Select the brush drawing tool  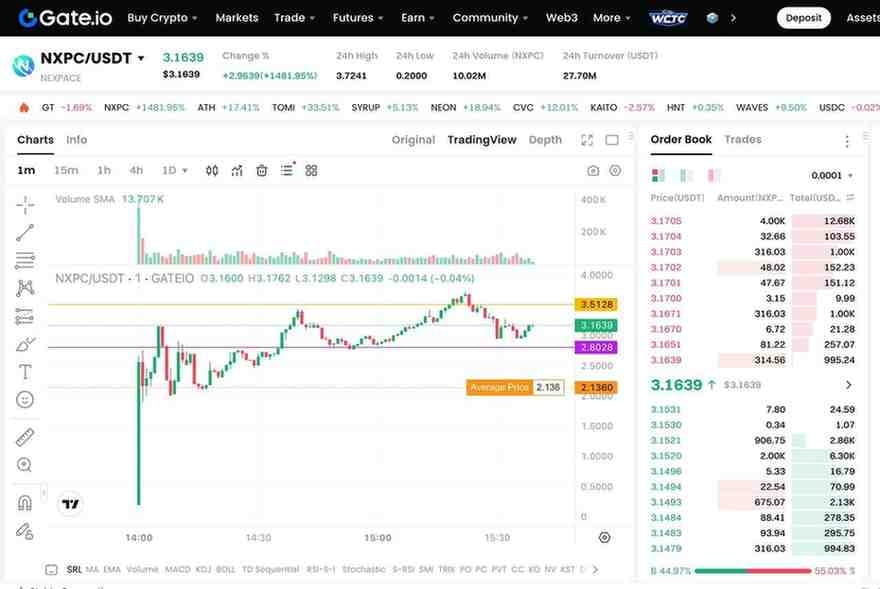(x=25, y=344)
